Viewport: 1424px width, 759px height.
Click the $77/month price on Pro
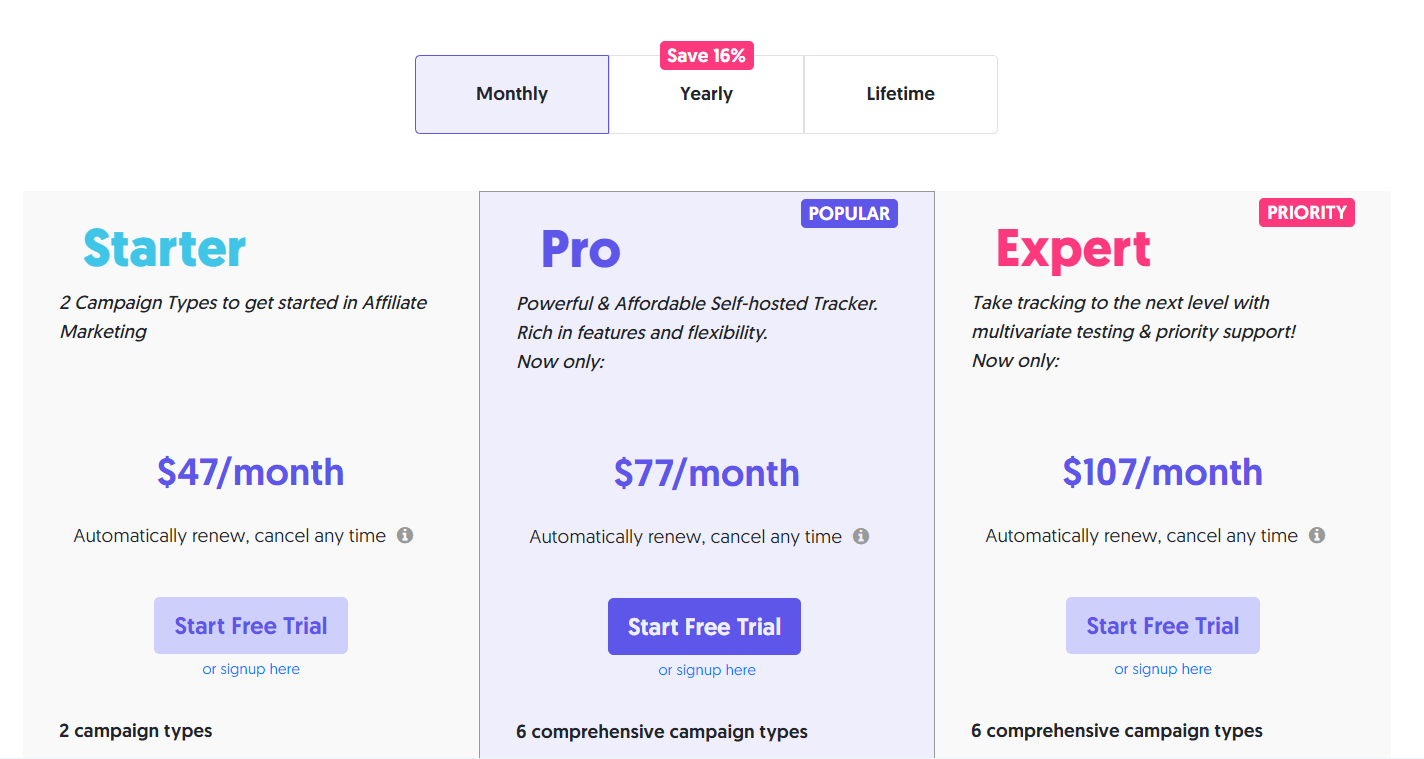tap(704, 472)
